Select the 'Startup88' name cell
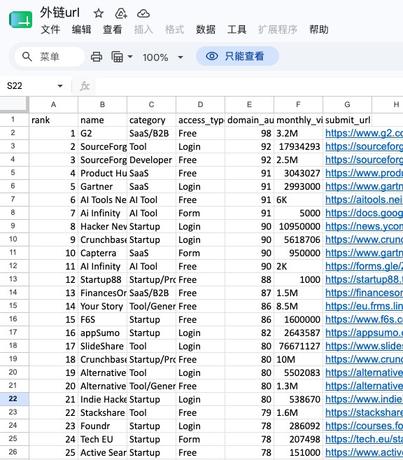This screenshot has height=460, width=403. click(x=102, y=280)
